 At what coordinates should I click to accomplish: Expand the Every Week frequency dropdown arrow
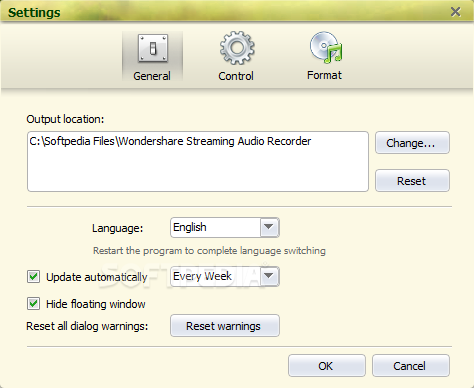tap(269, 276)
